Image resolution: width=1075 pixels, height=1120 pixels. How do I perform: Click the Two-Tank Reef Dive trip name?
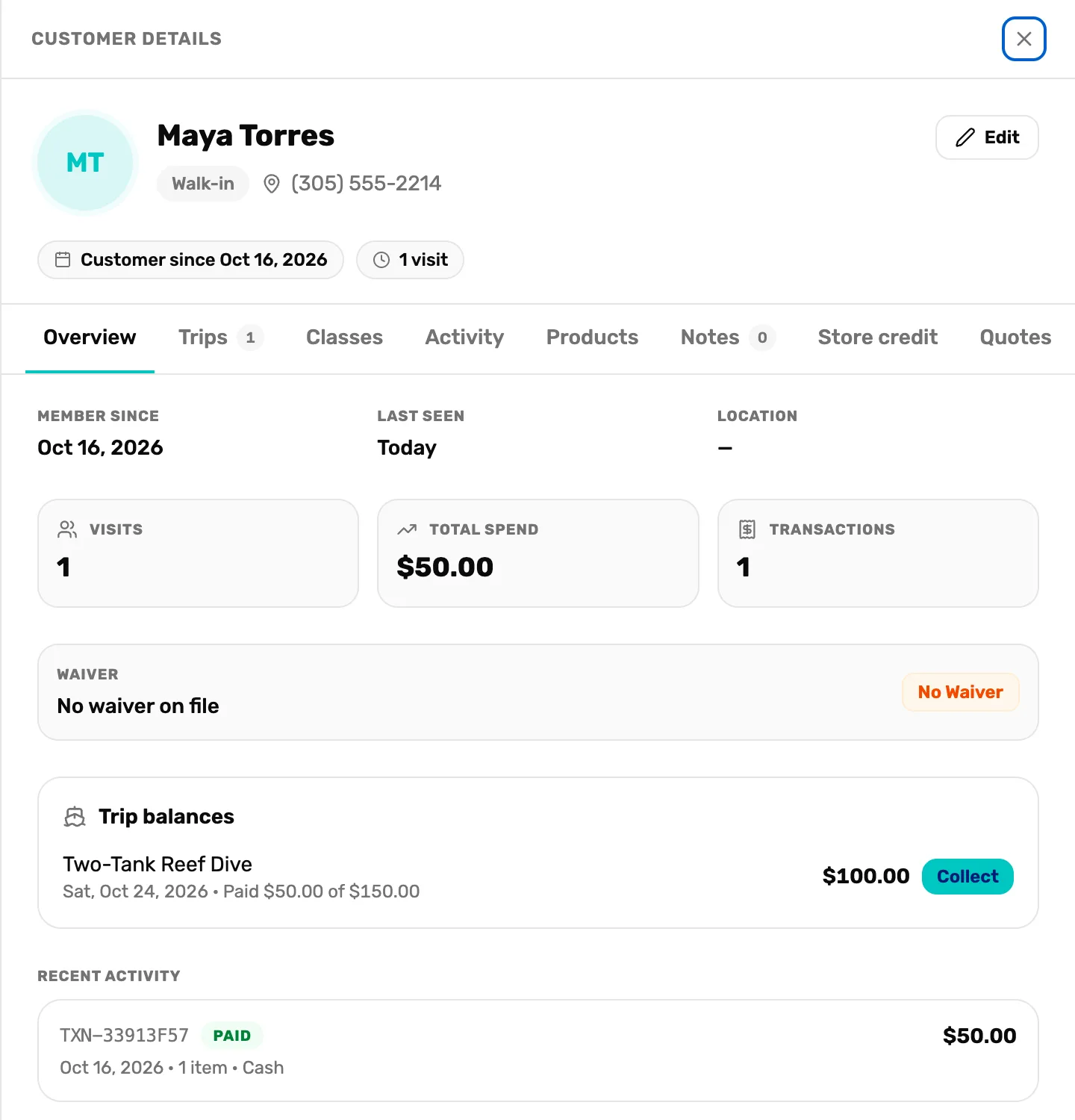[x=158, y=864]
